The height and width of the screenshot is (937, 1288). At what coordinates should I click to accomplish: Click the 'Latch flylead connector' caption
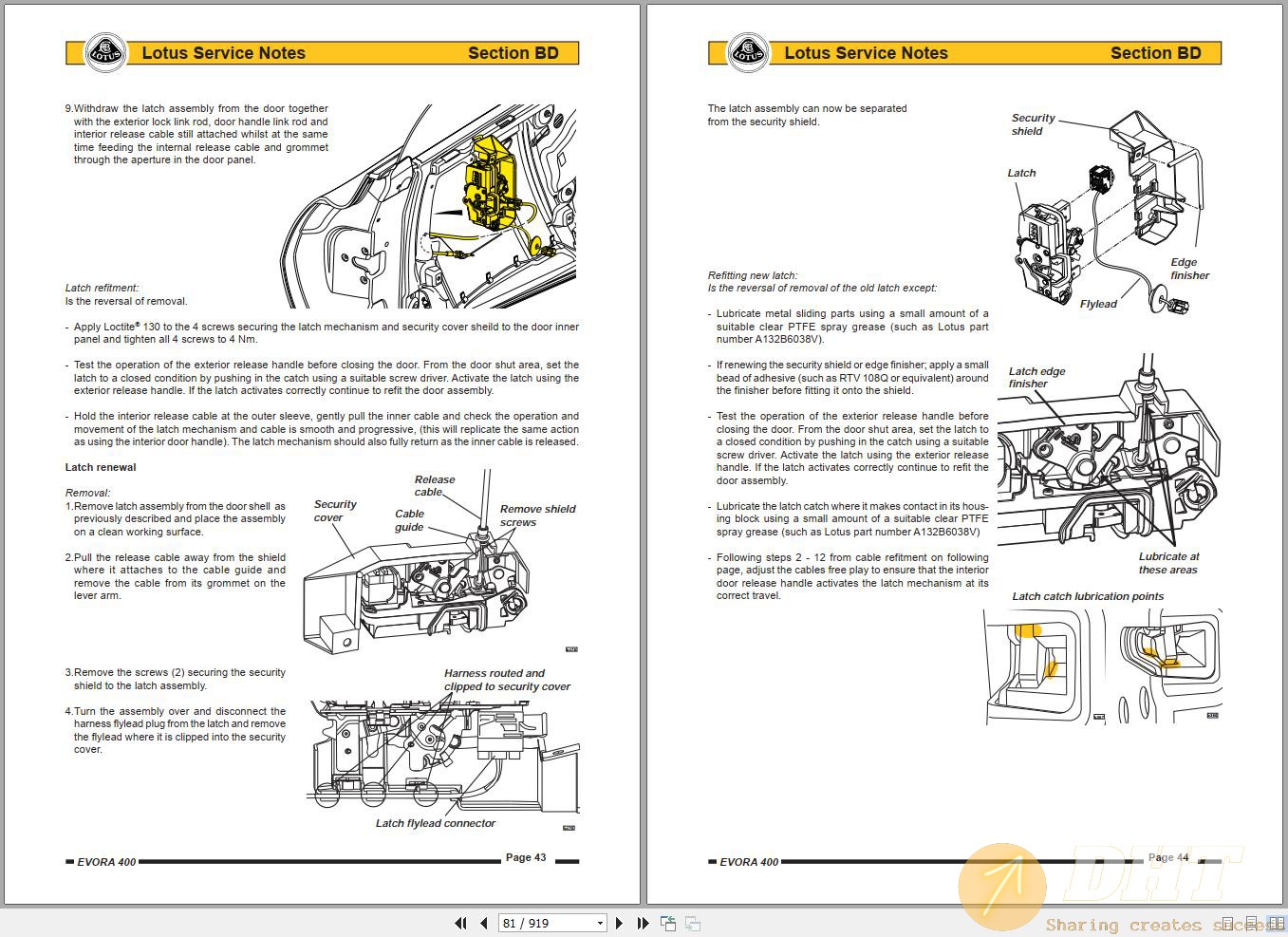pyautogui.click(x=436, y=823)
